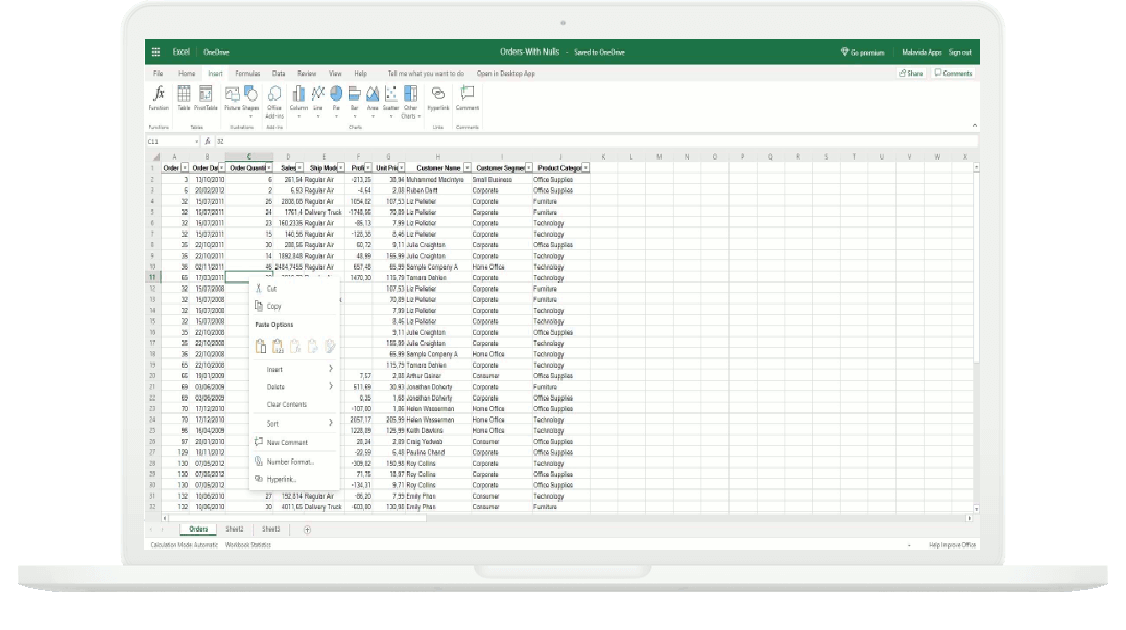
Task: Open filter dropdown for Sales column
Action: click(299, 168)
